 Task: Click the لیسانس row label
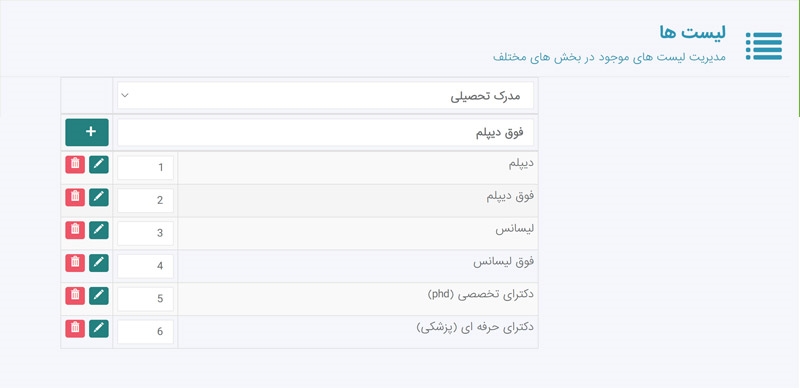tap(514, 229)
